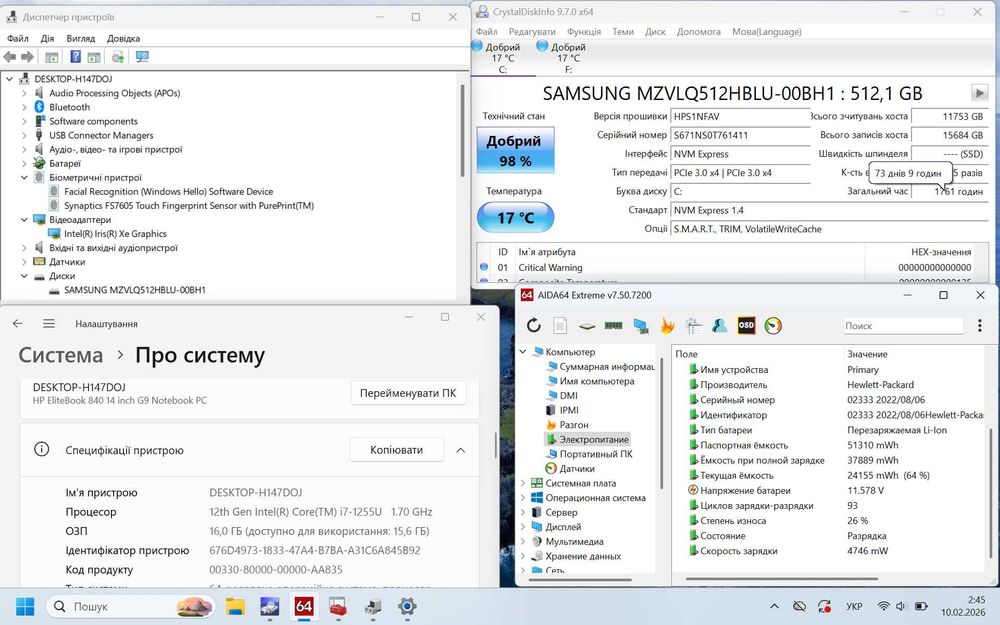Click Device Manager update driver icon
This screenshot has width=1000, height=625.
pyautogui.click(x=118, y=57)
